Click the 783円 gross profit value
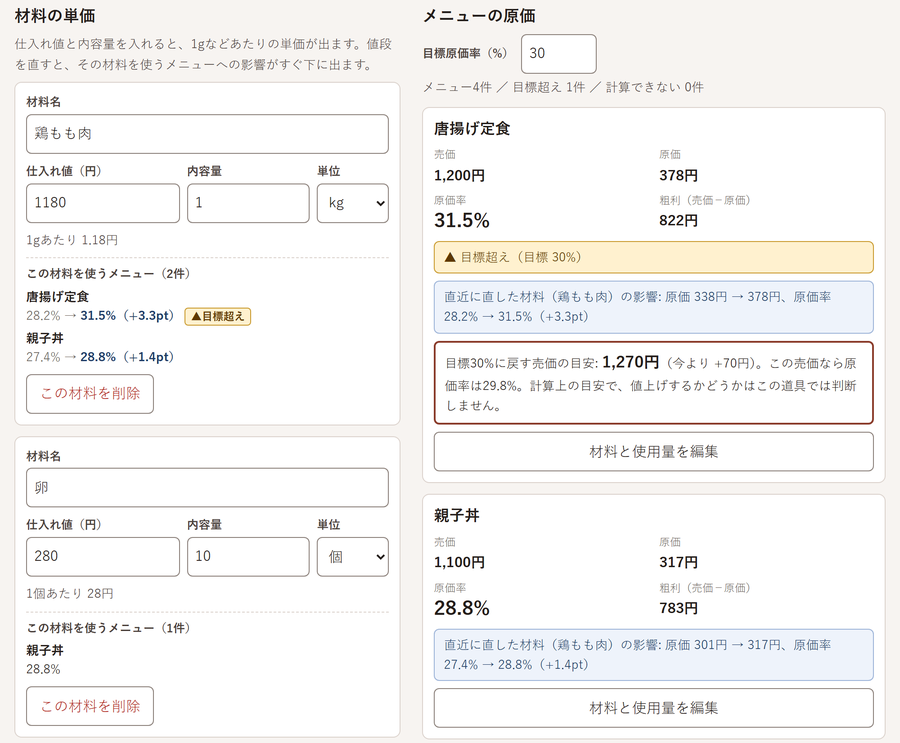The width and height of the screenshot is (900, 743). pyautogui.click(x=678, y=609)
